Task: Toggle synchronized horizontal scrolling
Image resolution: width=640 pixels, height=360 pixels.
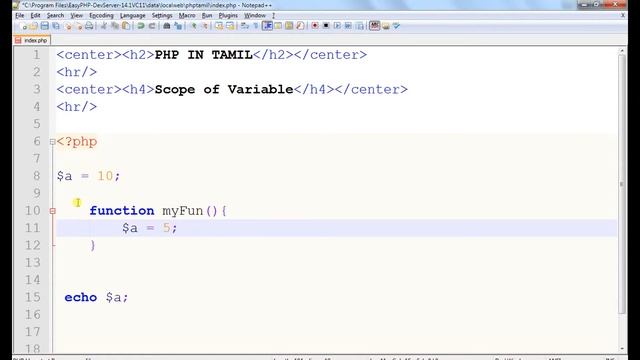Action: [230, 26]
